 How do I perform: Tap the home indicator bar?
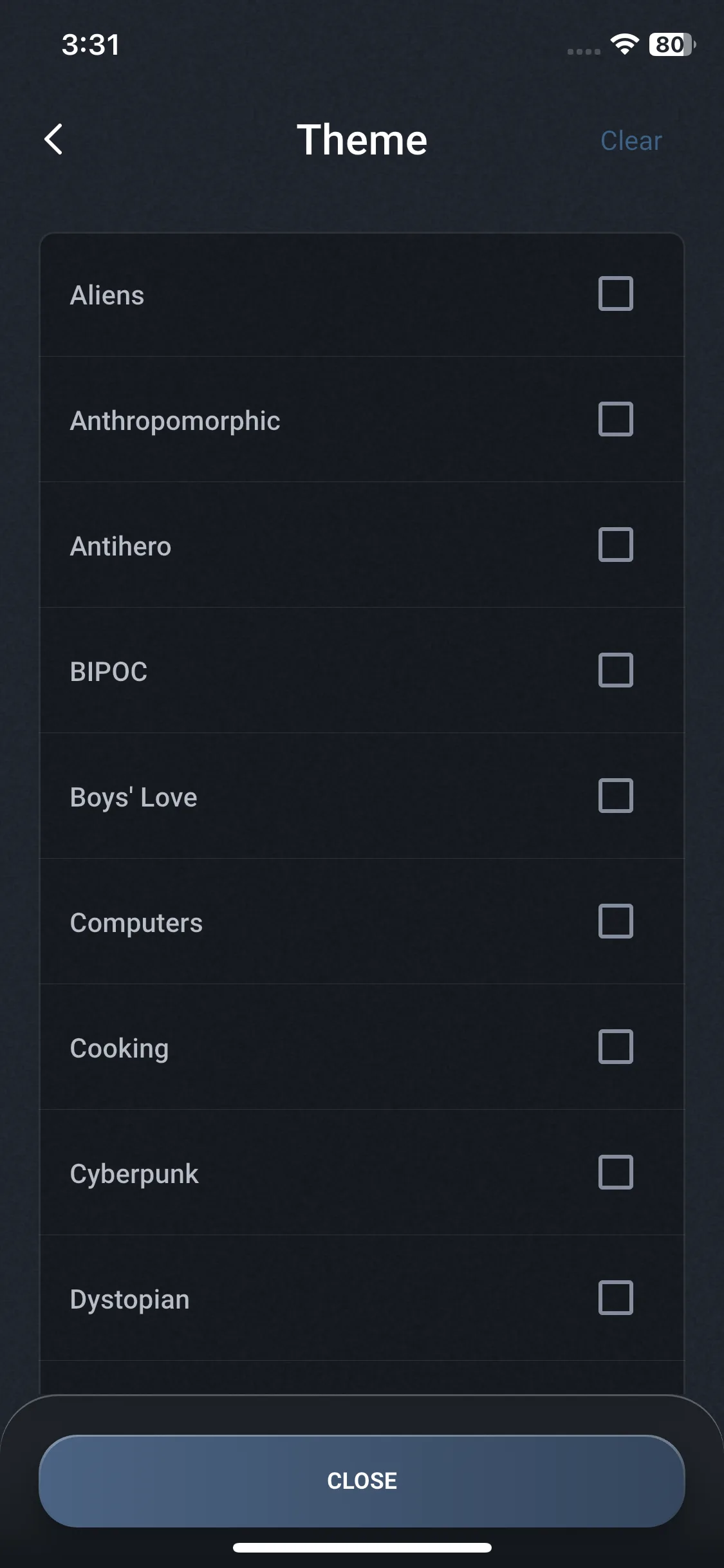(362, 1547)
